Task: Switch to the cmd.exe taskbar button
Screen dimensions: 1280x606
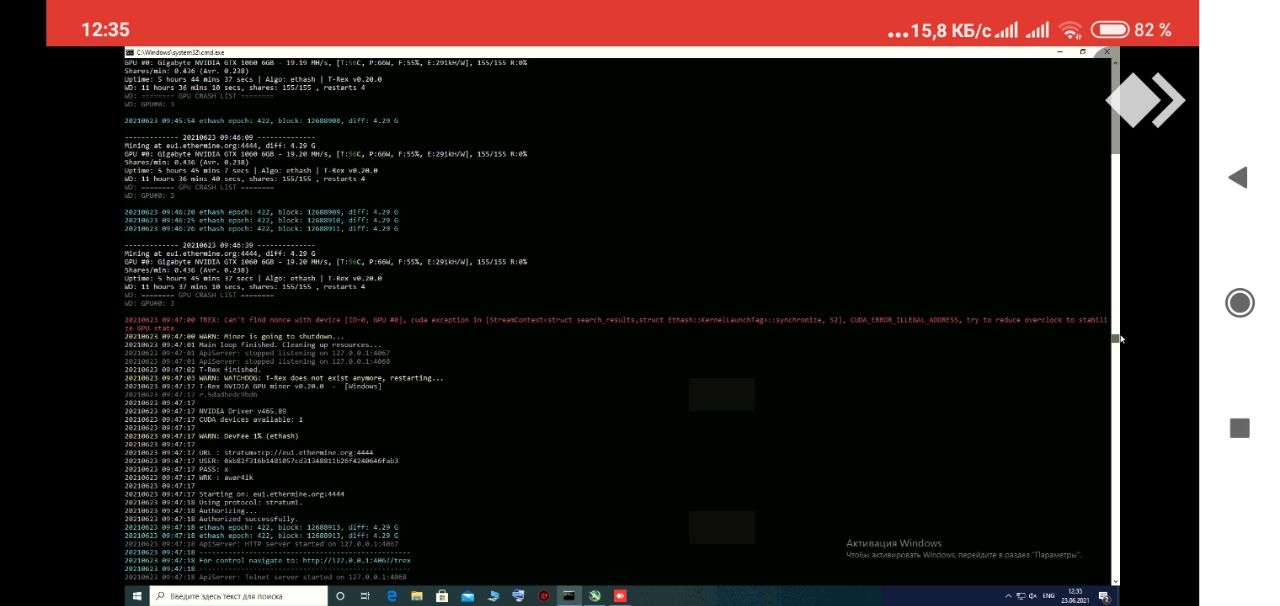Action: coord(569,596)
